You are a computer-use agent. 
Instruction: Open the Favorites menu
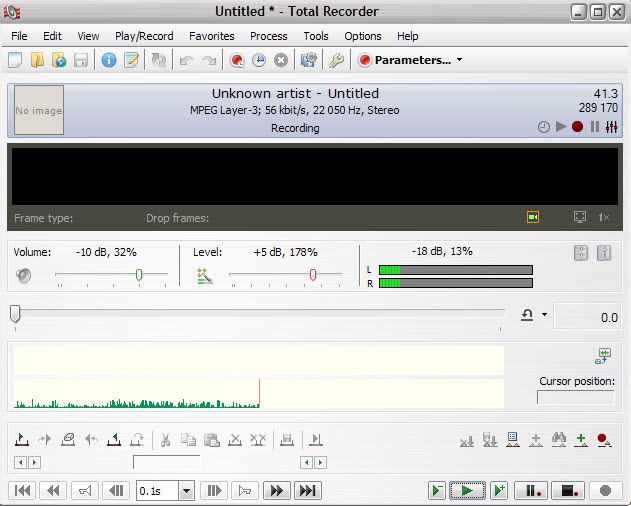212,36
